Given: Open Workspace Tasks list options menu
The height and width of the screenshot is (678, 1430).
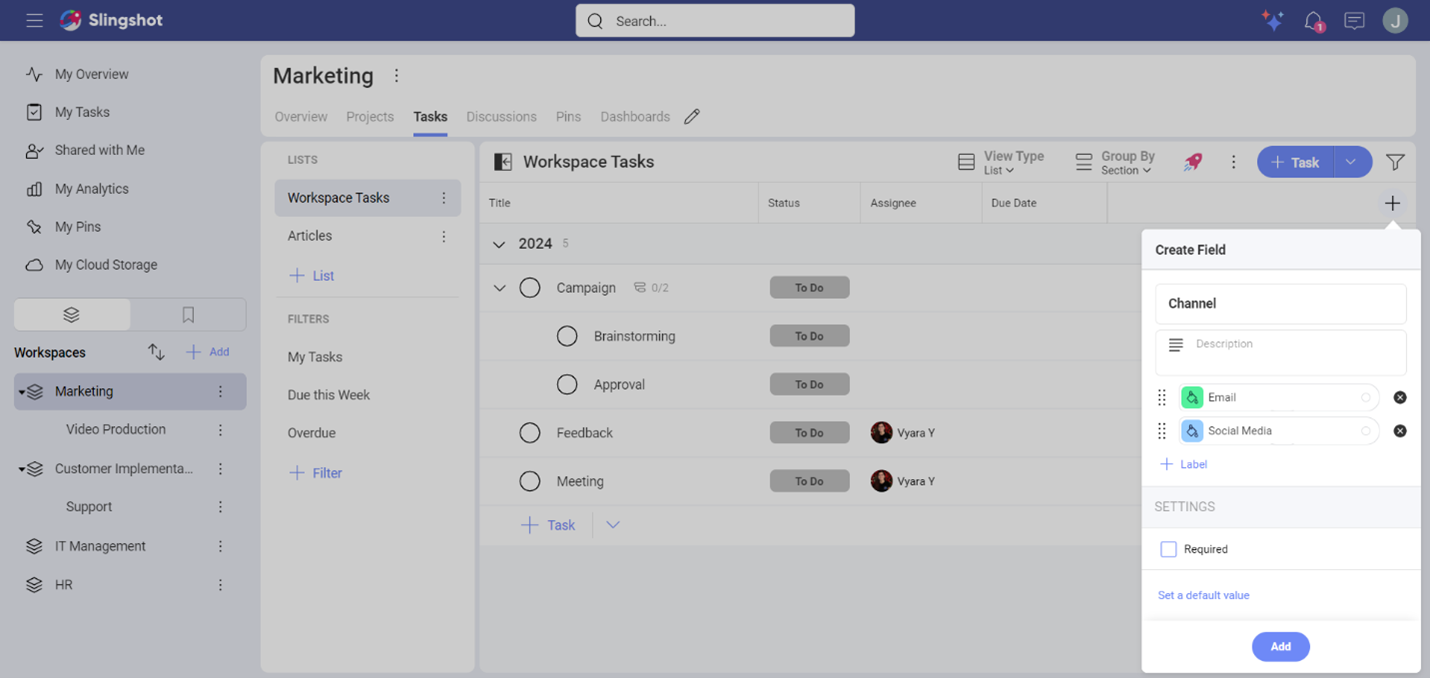Looking at the screenshot, I should pyautogui.click(x=444, y=198).
